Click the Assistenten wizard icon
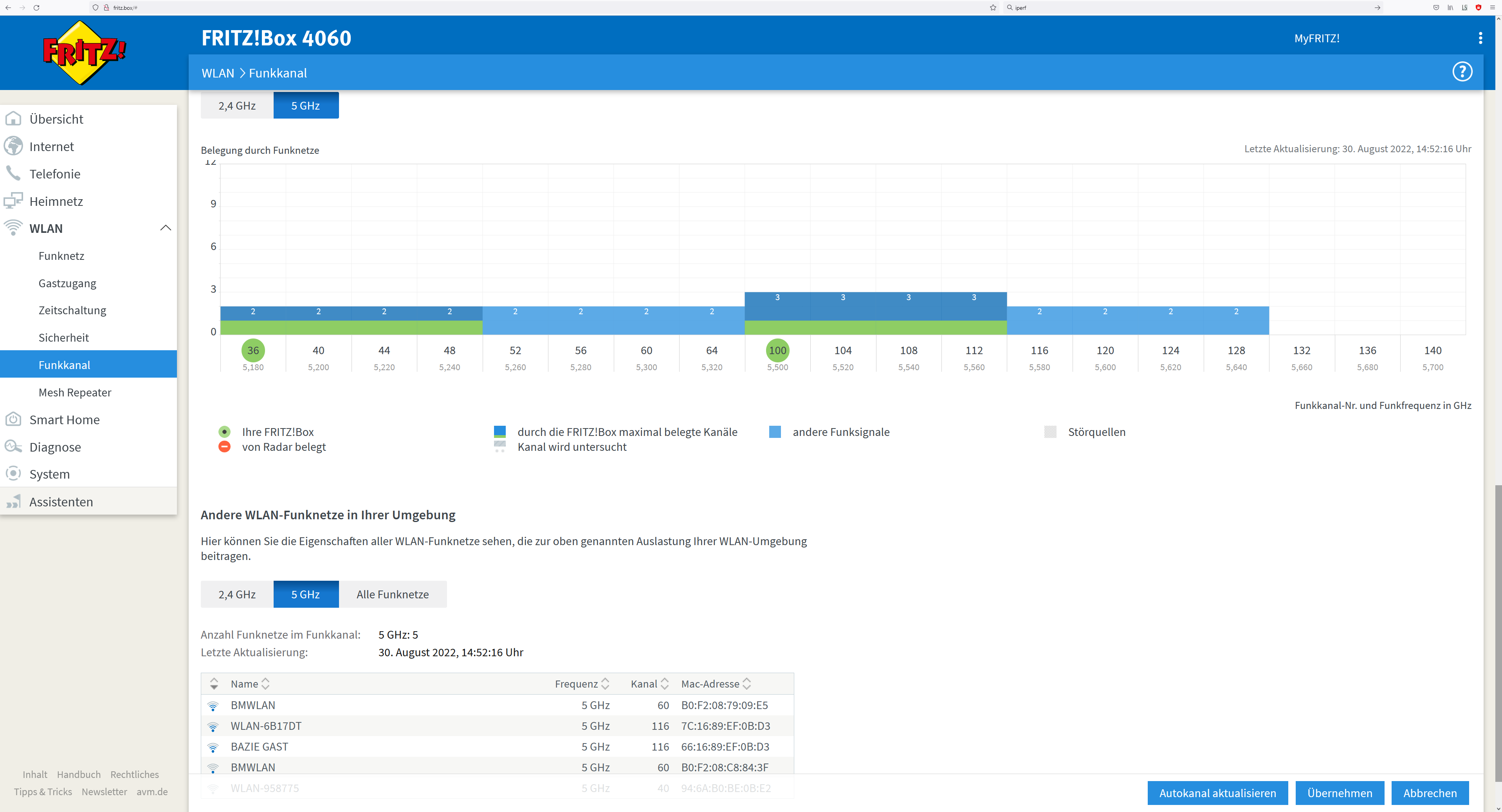 tap(13, 501)
